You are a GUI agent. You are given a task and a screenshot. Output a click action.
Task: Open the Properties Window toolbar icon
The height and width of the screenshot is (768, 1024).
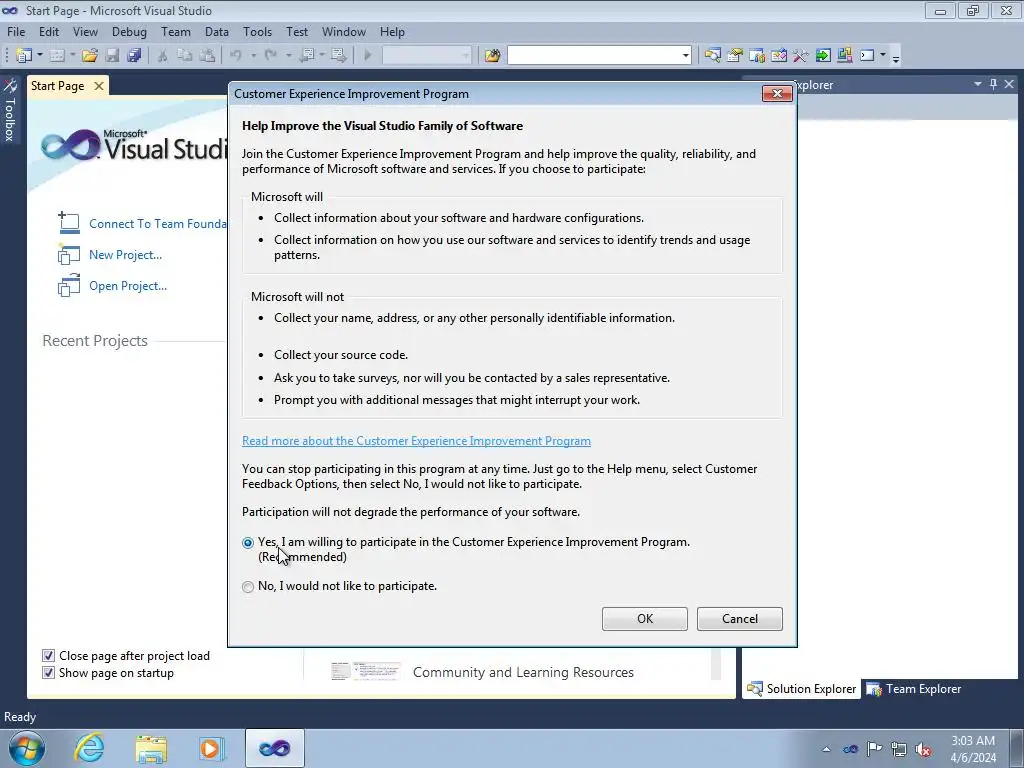735,56
